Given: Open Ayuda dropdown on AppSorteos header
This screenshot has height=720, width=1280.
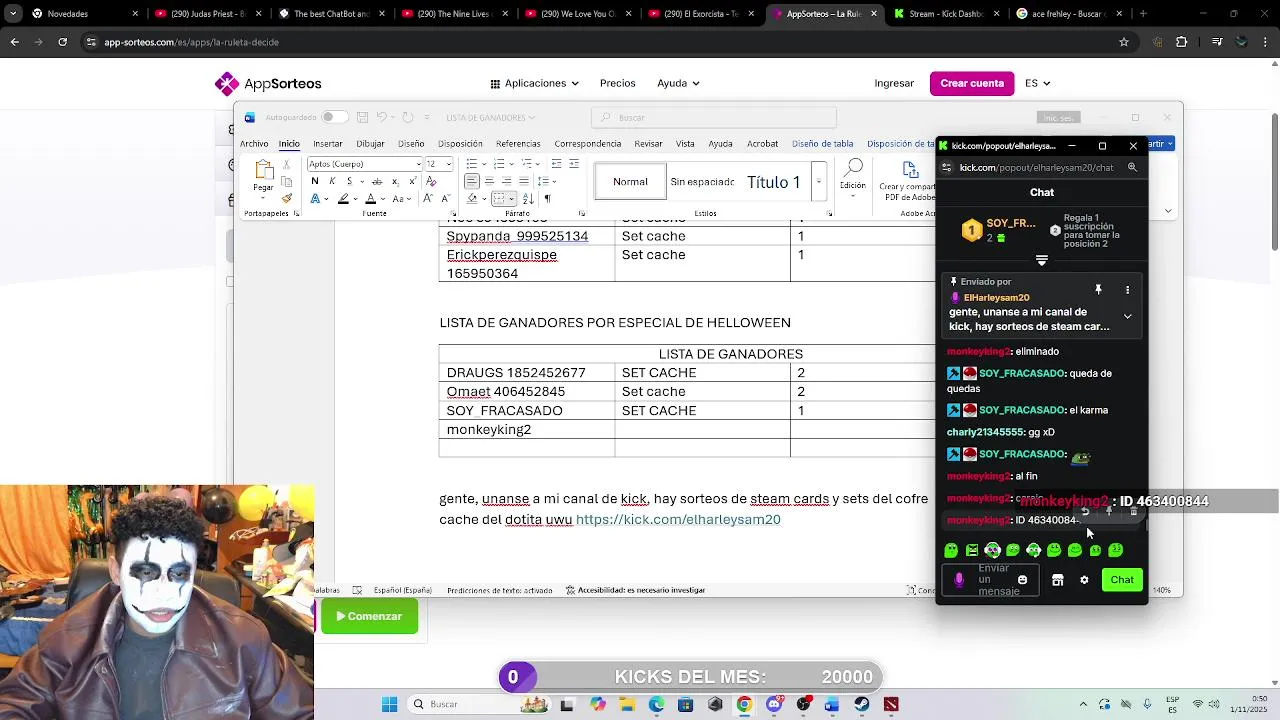Looking at the screenshot, I should 678,83.
